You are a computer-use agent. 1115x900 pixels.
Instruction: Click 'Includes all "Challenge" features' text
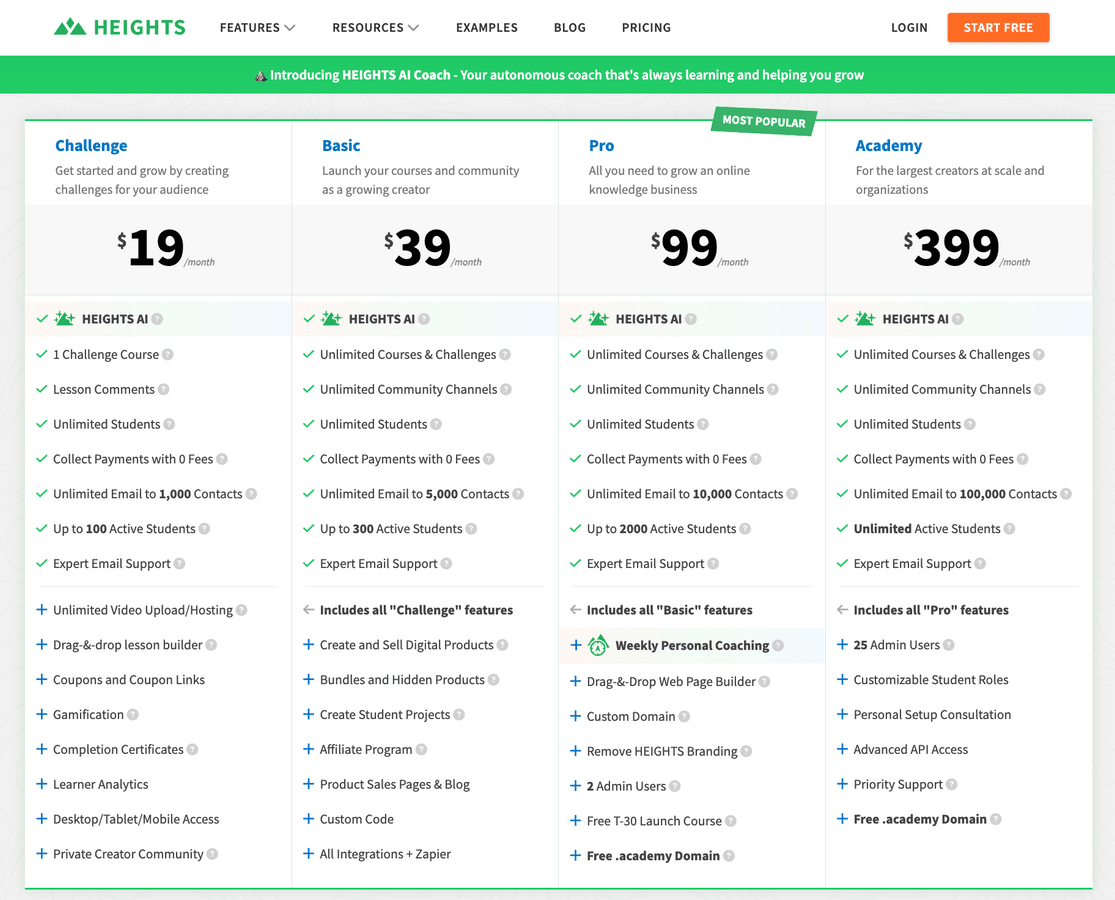417,610
